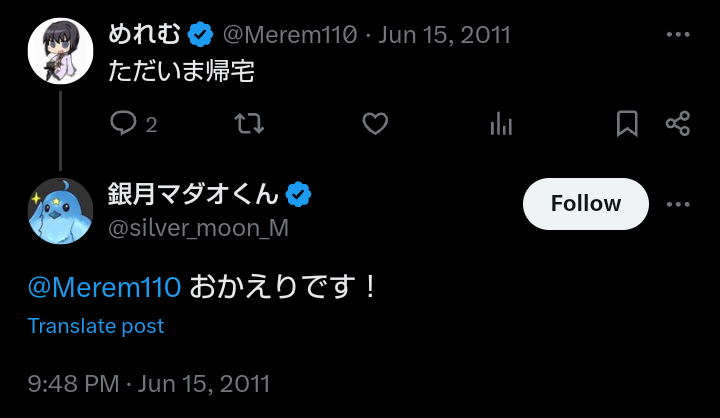The image size is (720, 418).
Task: Follow 銀月マダオくん
Action: (585, 204)
